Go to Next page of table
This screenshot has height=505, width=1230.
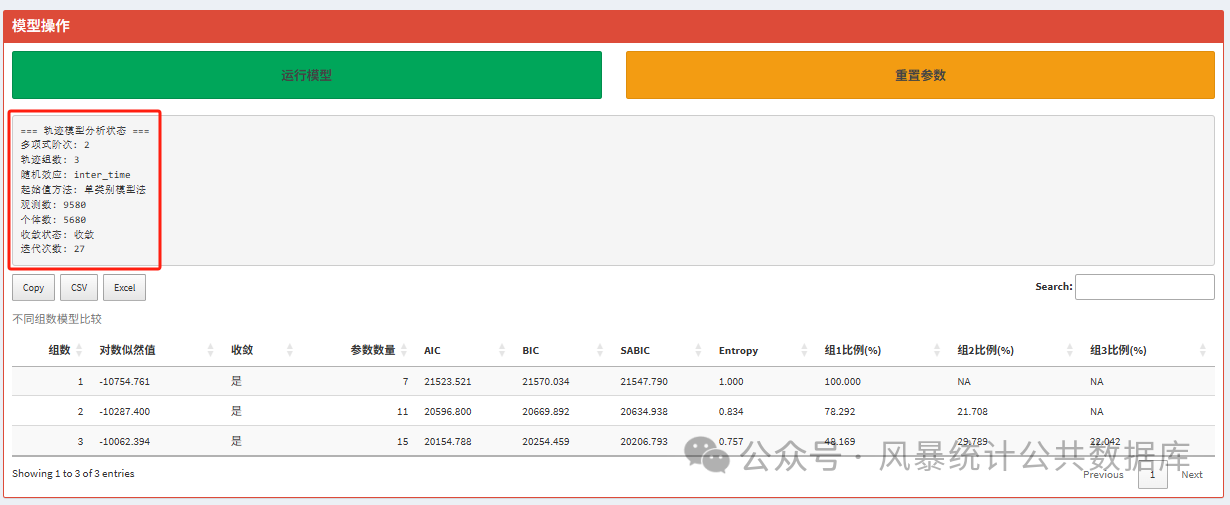tap(1192, 475)
